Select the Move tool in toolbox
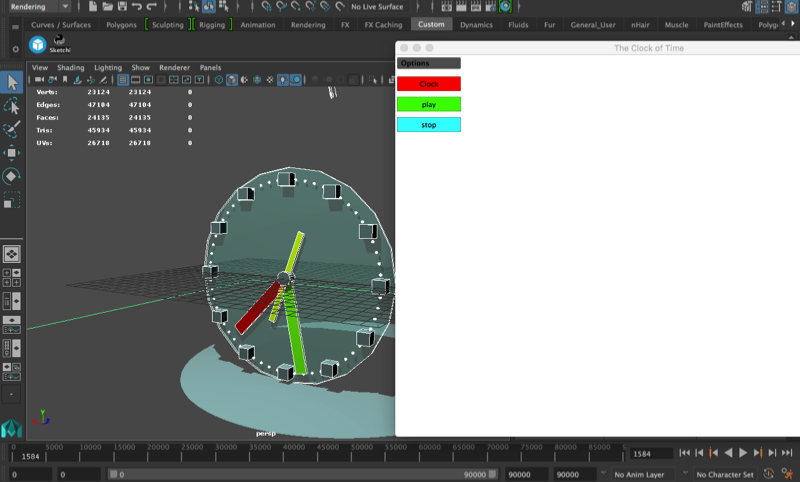The width and height of the screenshot is (800, 482). [12, 153]
